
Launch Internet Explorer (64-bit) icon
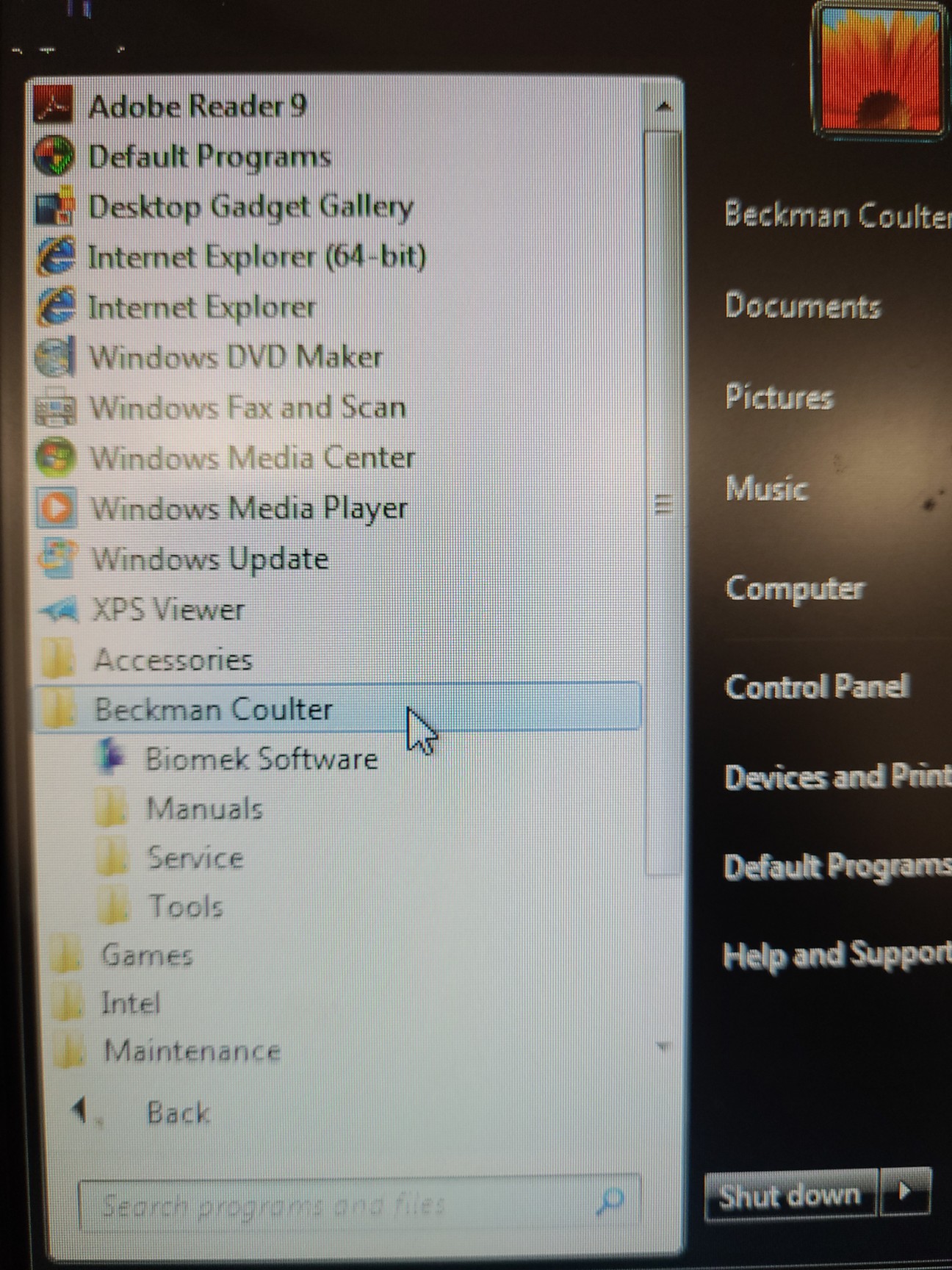pyautogui.click(x=56, y=257)
